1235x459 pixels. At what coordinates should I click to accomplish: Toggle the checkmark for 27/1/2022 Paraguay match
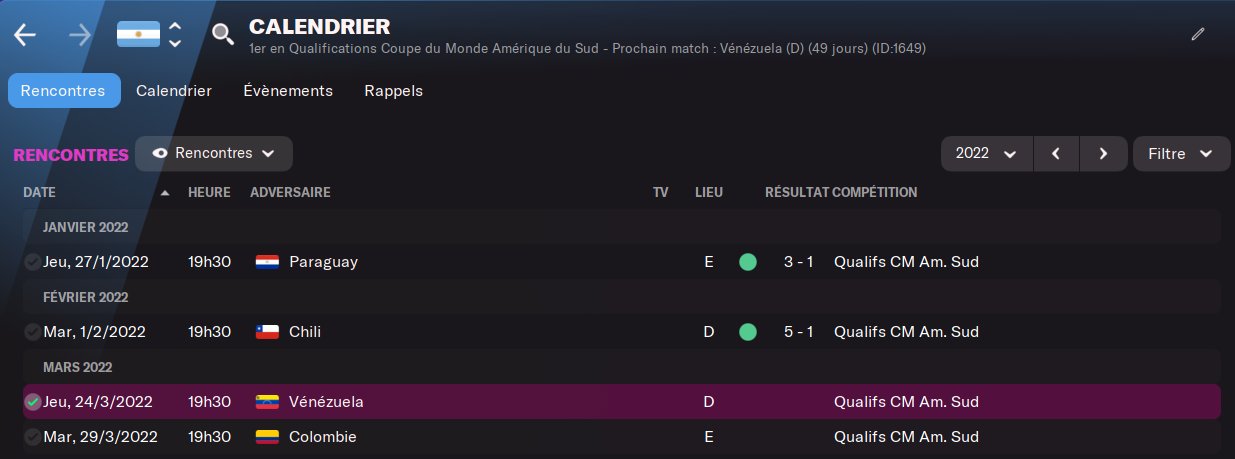tap(33, 262)
